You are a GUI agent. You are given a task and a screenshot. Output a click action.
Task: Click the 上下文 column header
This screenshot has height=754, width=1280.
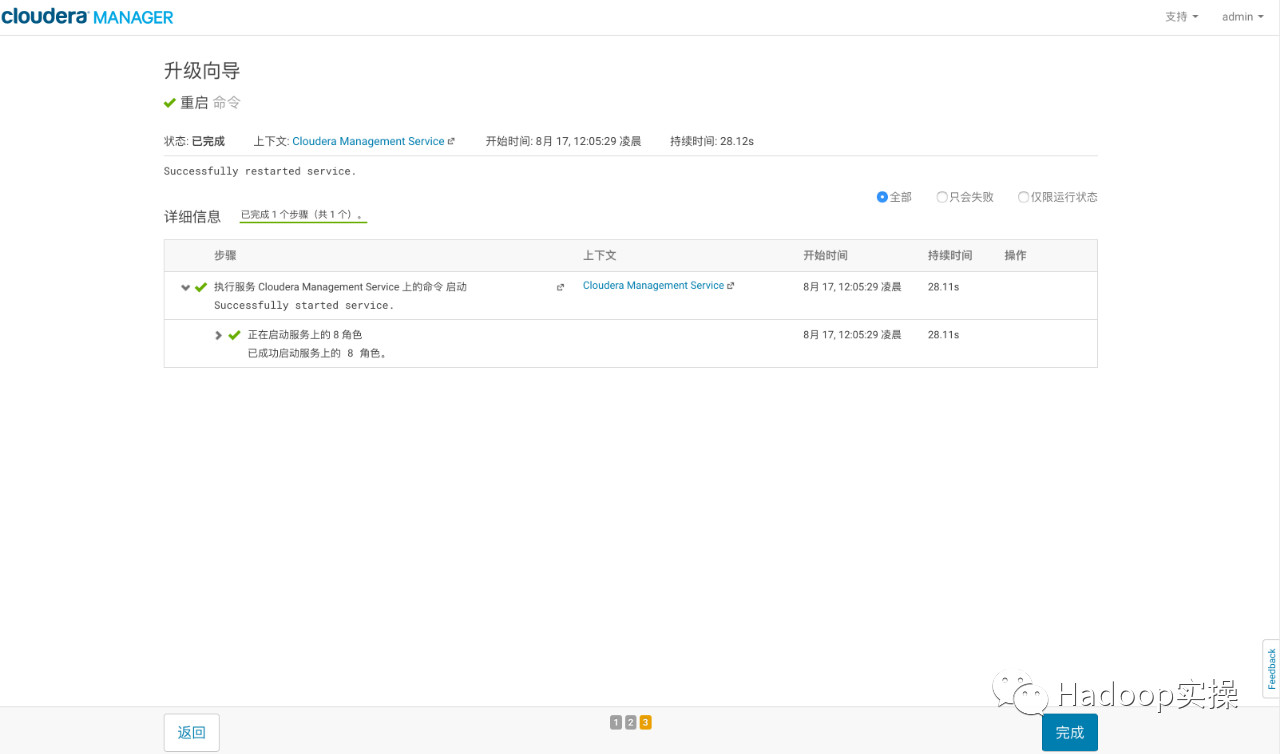(600, 255)
